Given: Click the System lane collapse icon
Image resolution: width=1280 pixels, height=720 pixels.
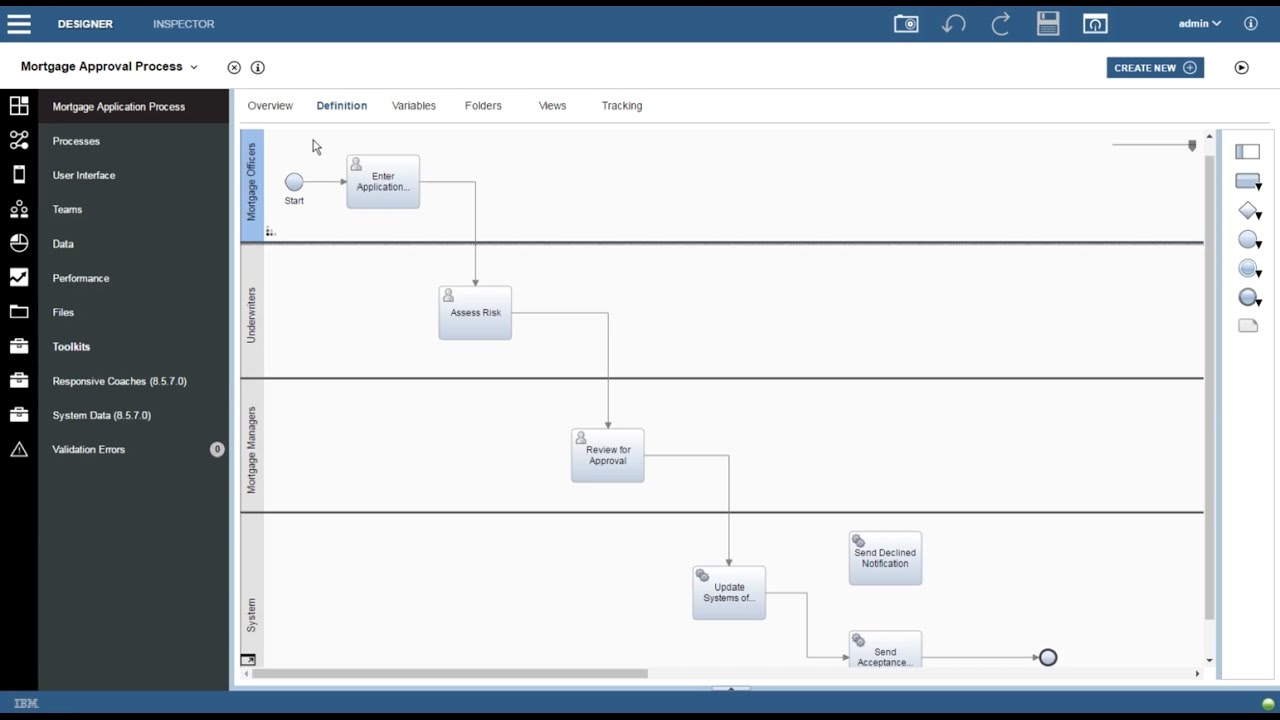Looking at the screenshot, I should click(x=248, y=660).
